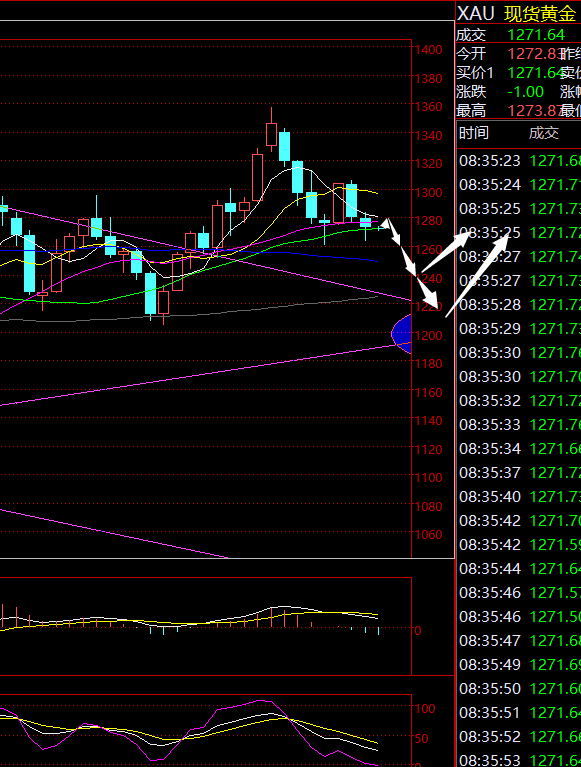Click the 涨跌 change value -1.00
The height and width of the screenshot is (767, 581).
coord(526,91)
